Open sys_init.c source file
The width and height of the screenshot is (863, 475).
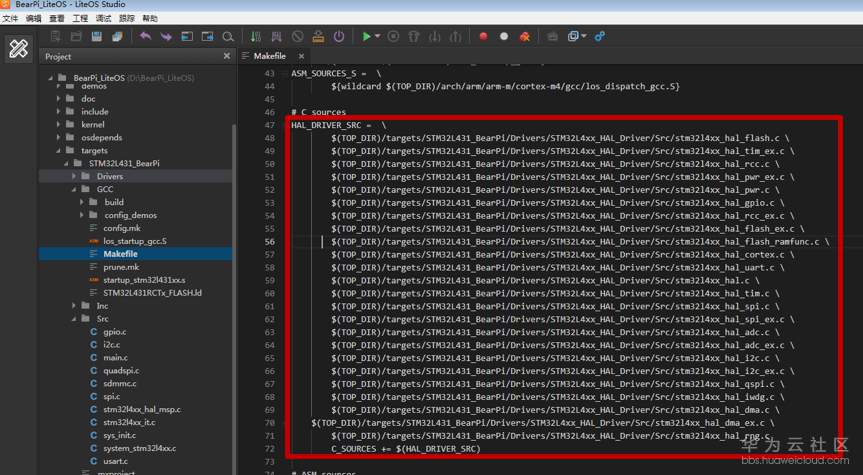coord(119,435)
